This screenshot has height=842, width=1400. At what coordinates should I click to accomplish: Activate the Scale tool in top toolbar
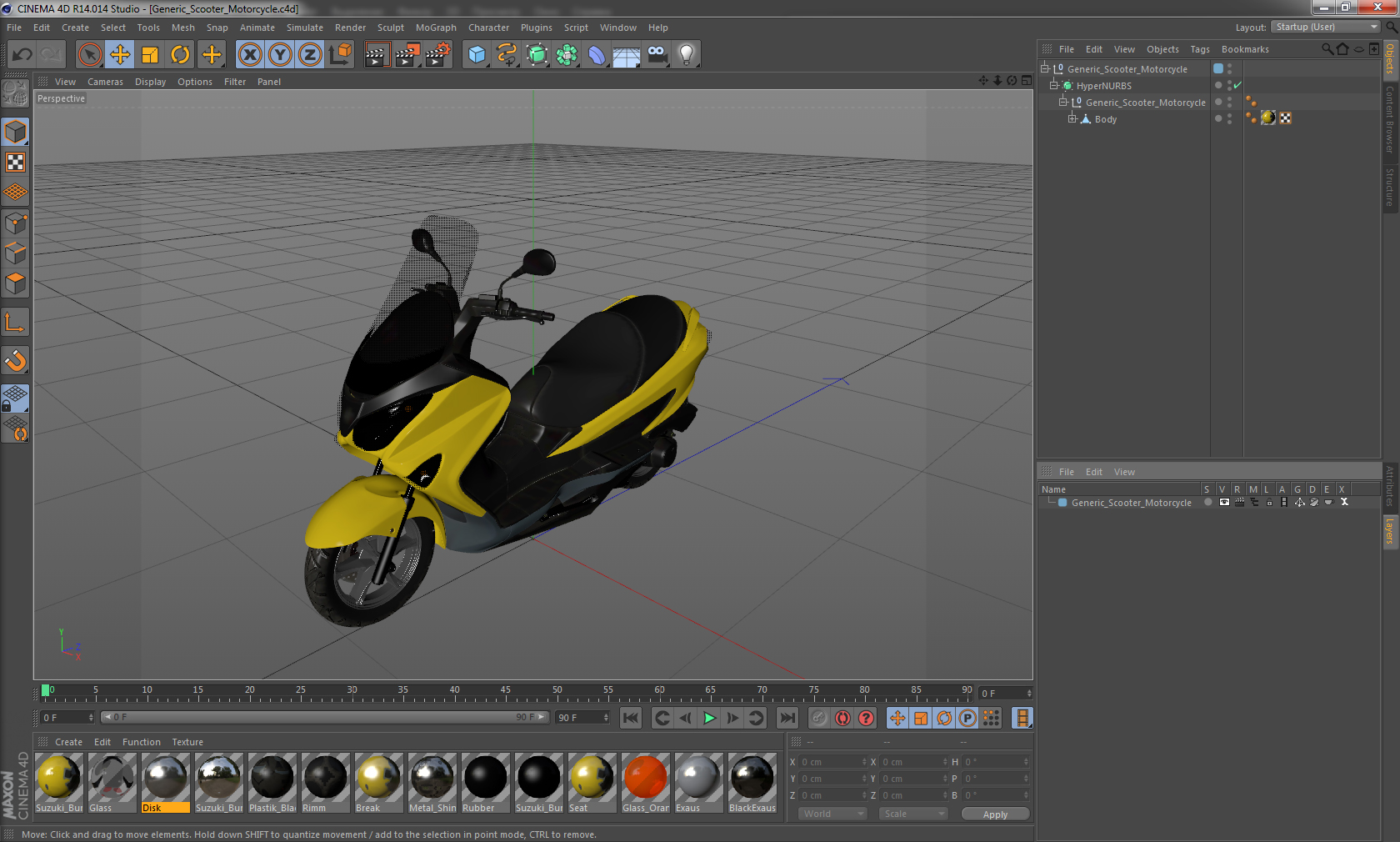[x=150, y=55]
